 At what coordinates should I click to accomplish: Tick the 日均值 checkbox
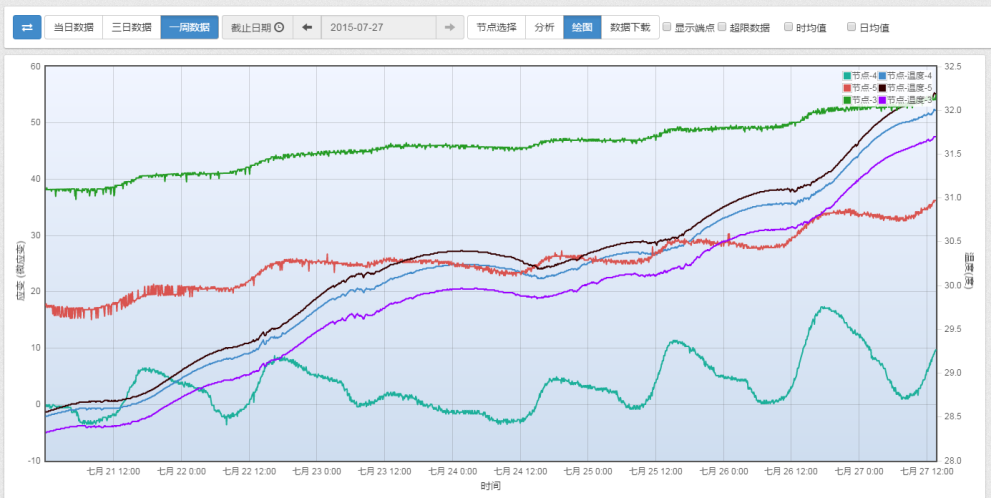tap(852, 27)
